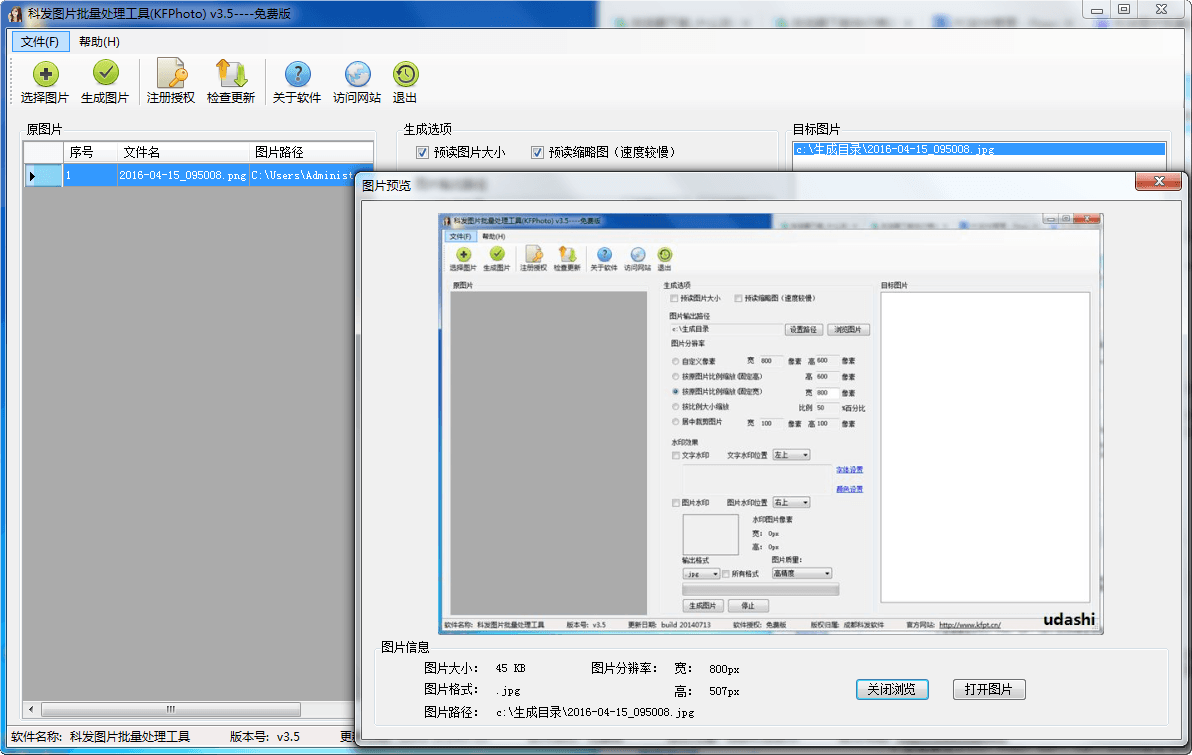
Task: Click the 版本号: v3.5 status bar entry
Action: click(265, 737)
